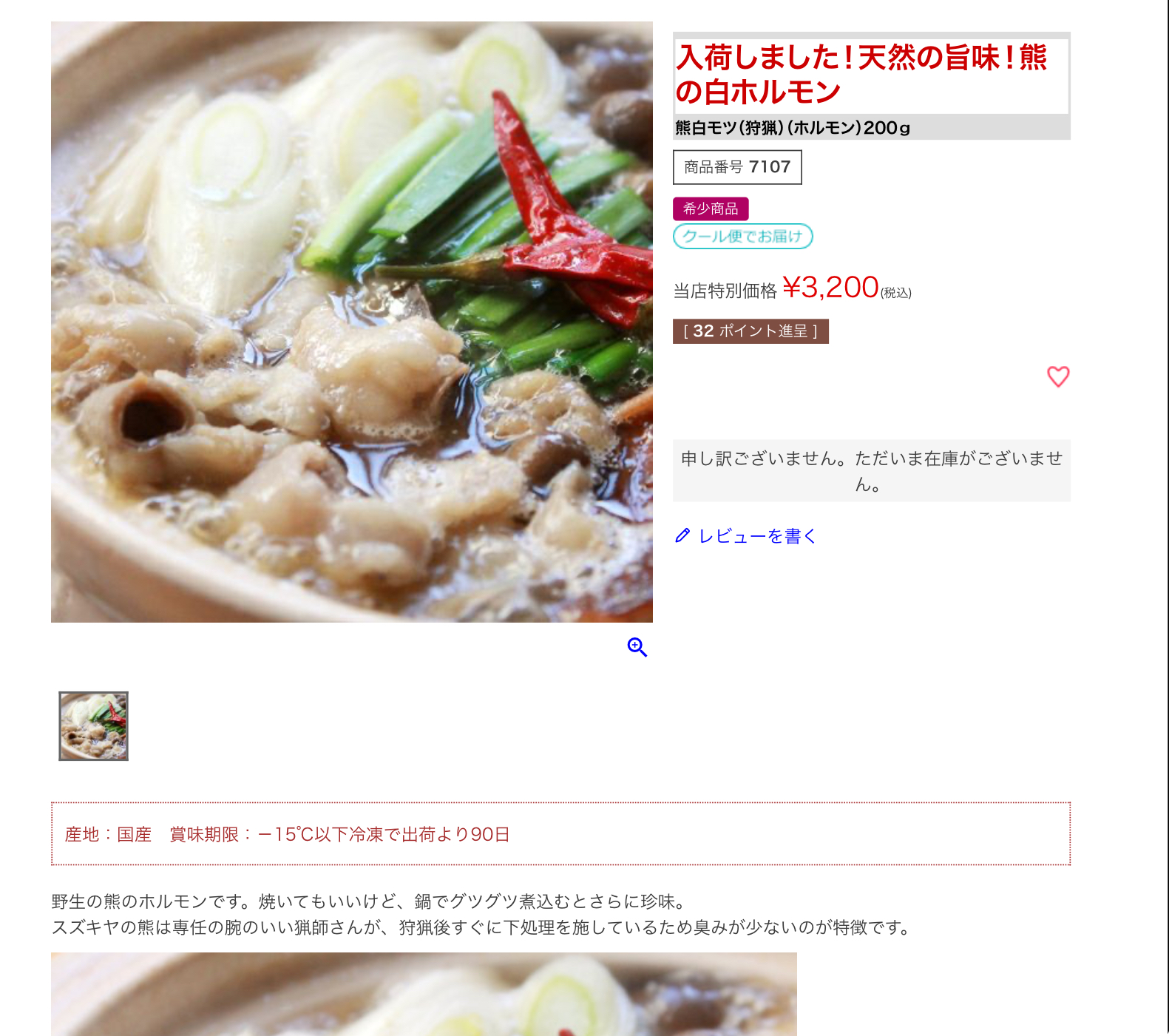Click the 賞味期限 expiration text

pyautogui.click(x=340, y=835)
